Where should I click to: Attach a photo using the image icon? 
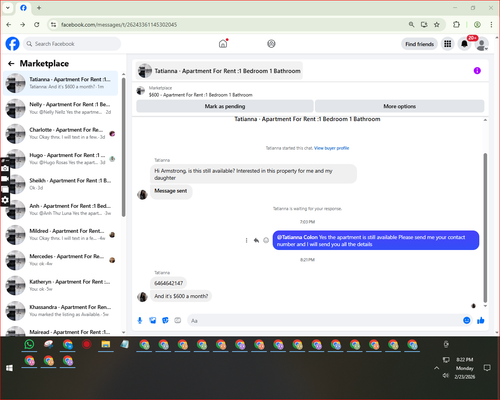click(152, 320)
